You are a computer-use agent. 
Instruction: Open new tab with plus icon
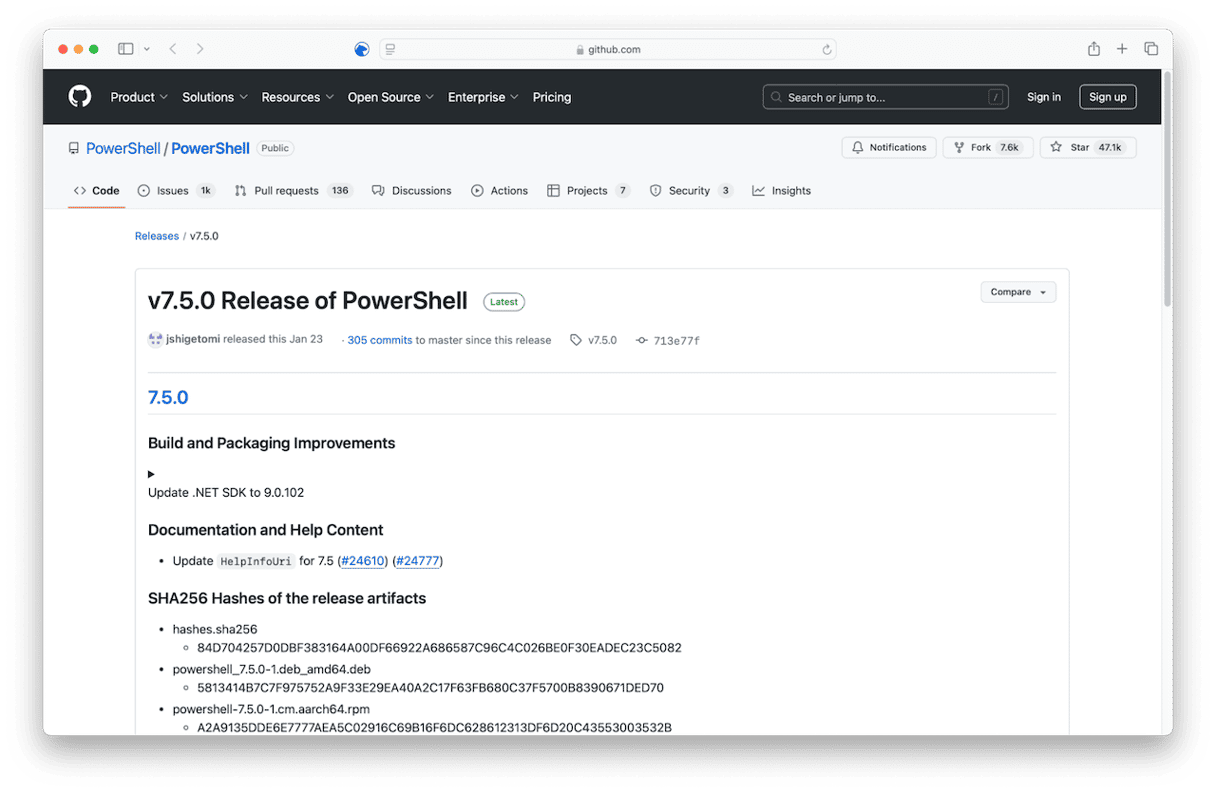pyautogui.click(x=1122, y=49)
